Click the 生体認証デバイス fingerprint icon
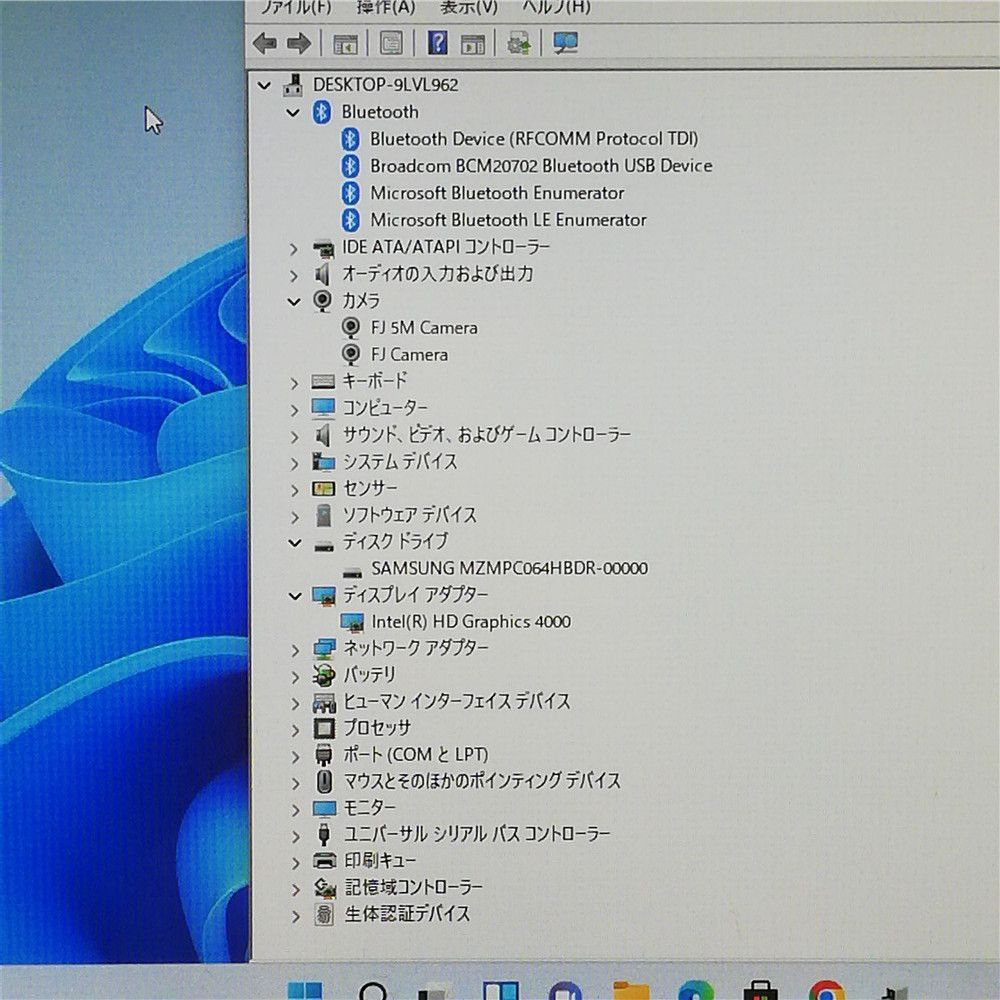The image size is (1000, 1000). (325, 915)
